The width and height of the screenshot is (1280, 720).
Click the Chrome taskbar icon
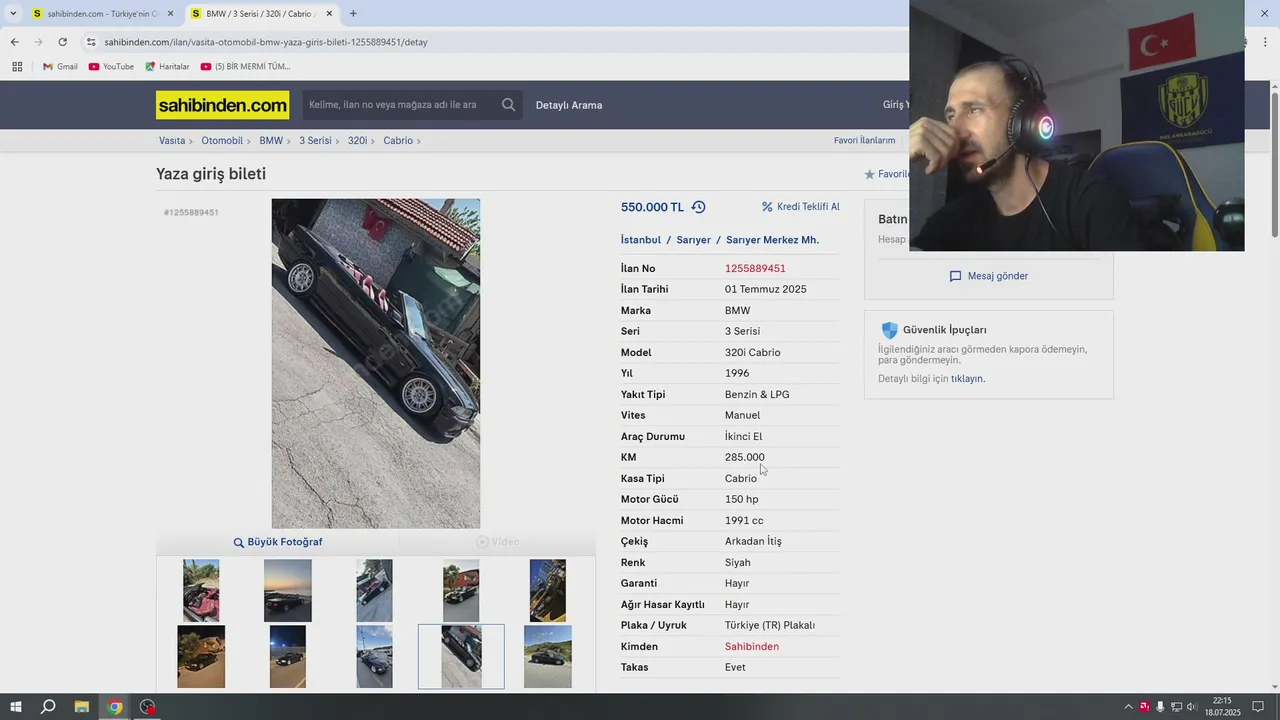click(115, 707)
